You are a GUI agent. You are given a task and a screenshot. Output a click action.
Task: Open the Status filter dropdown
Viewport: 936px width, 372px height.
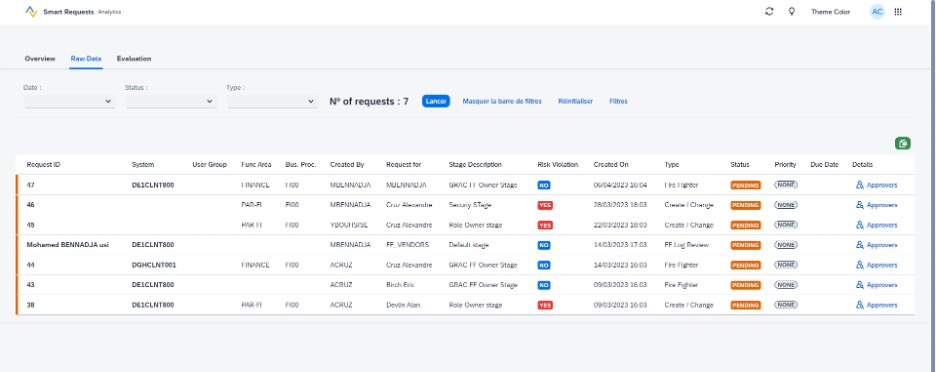(x=171, y=102)
